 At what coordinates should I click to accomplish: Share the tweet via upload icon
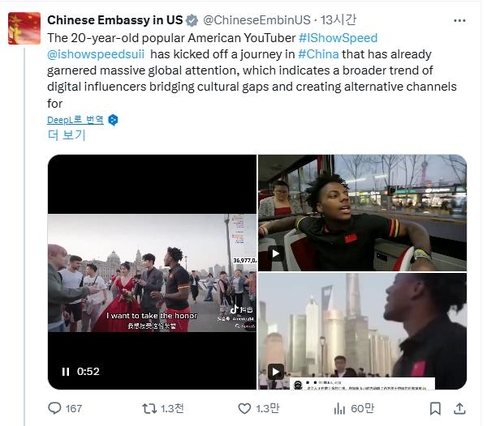click(x=459, y=408)
